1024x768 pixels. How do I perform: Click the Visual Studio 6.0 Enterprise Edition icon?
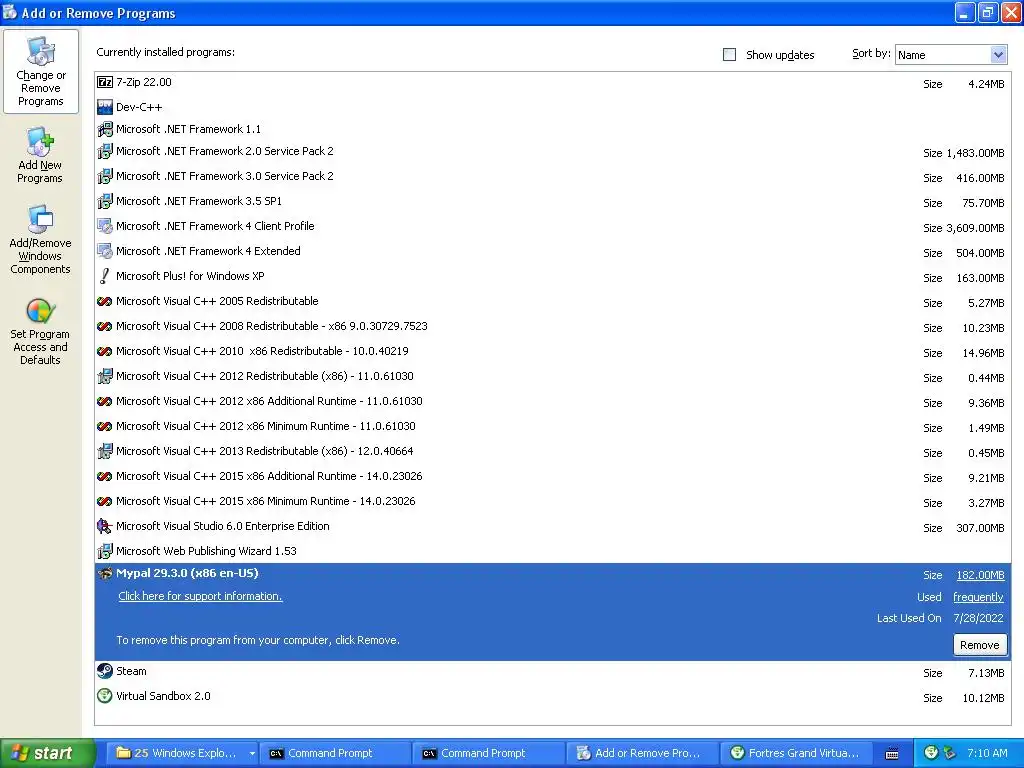(104, 526)
